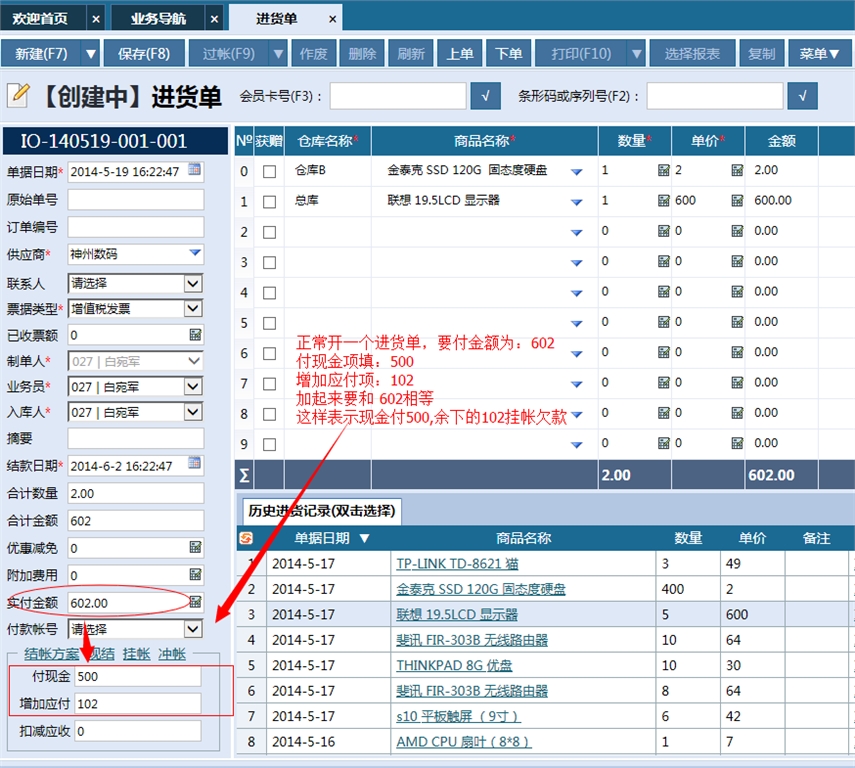
Task: Click the 保存(F8) button
Action: 143,52
